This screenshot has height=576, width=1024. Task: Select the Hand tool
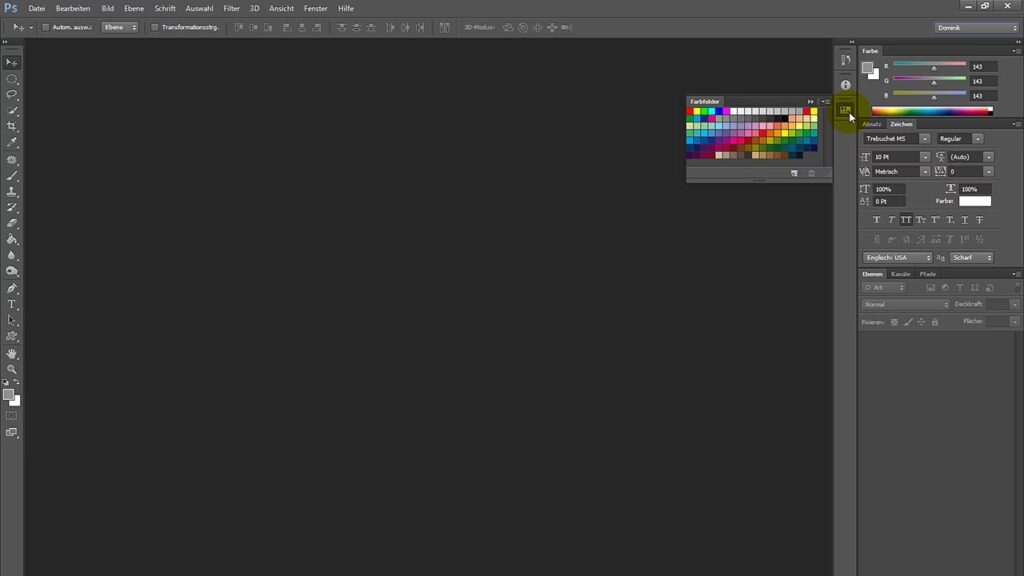click(x=12, y=353)
